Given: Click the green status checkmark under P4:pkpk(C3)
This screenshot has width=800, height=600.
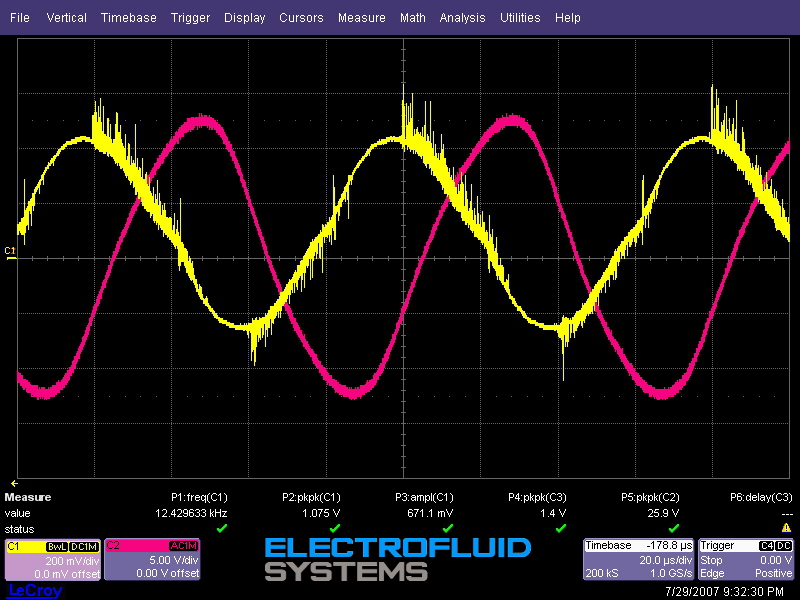Looking at the screenshot, I should click(561, 529).
